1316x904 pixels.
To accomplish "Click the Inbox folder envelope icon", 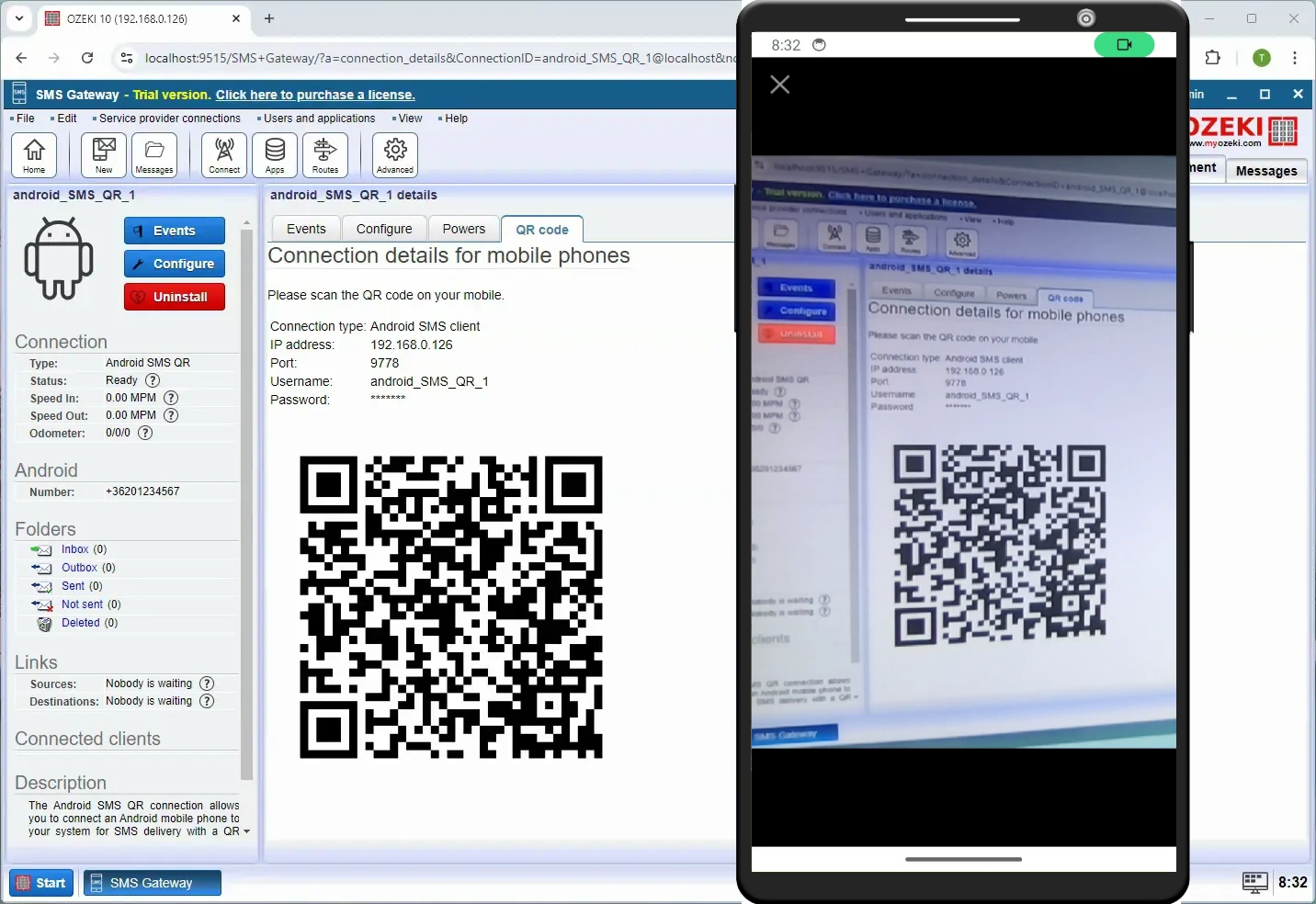I will [x=41, y=549].
